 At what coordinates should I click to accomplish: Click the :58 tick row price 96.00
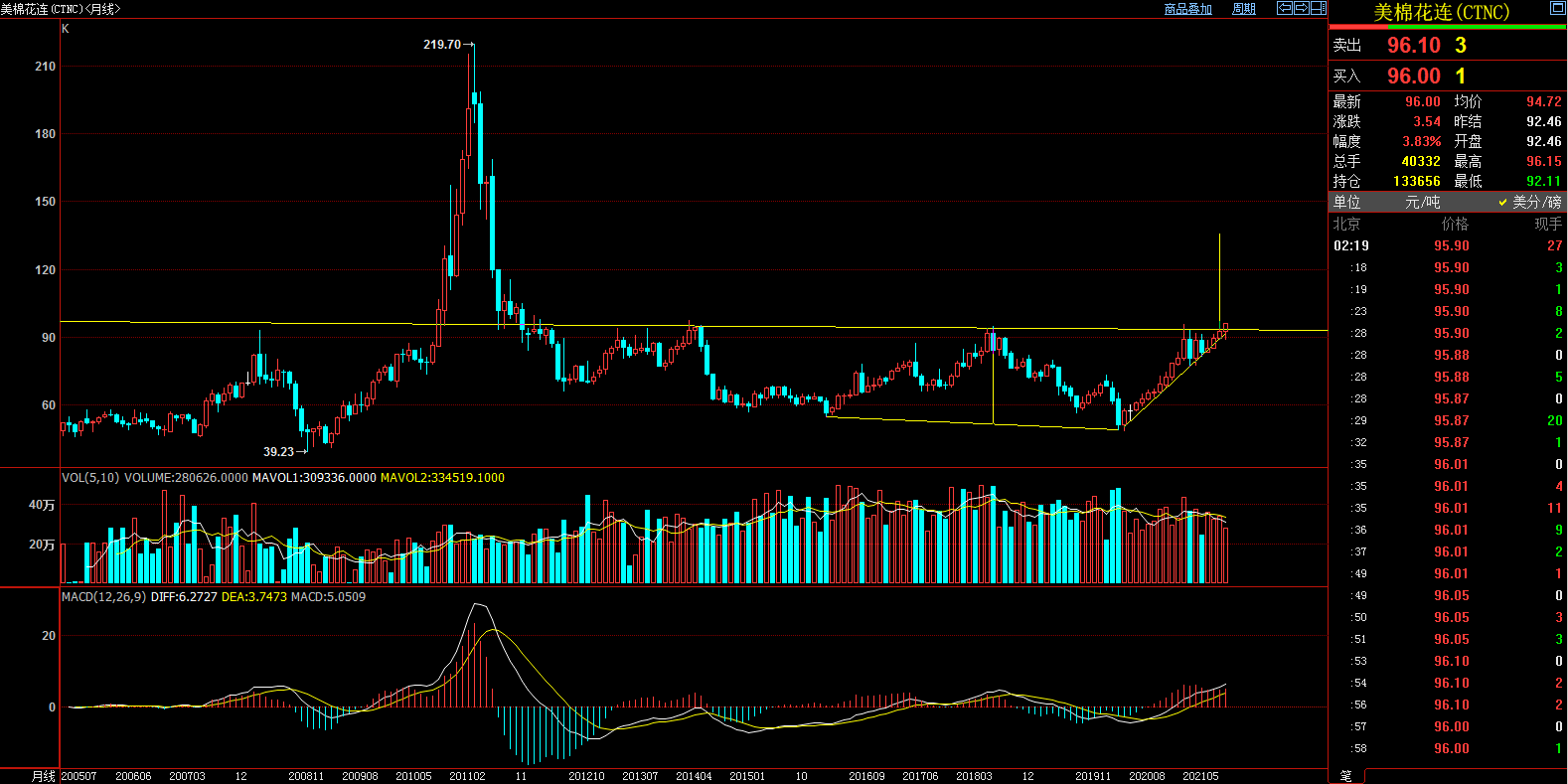click(x=1452, y=748)
